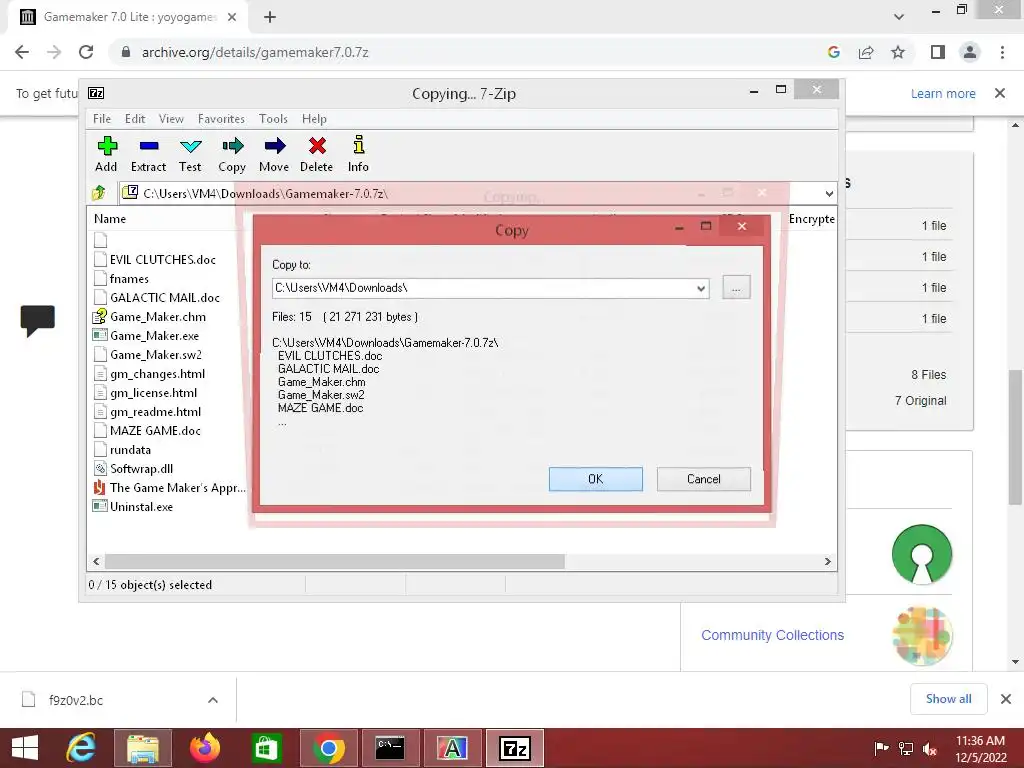Bookmark this page with the star icon

coord(898,52)
